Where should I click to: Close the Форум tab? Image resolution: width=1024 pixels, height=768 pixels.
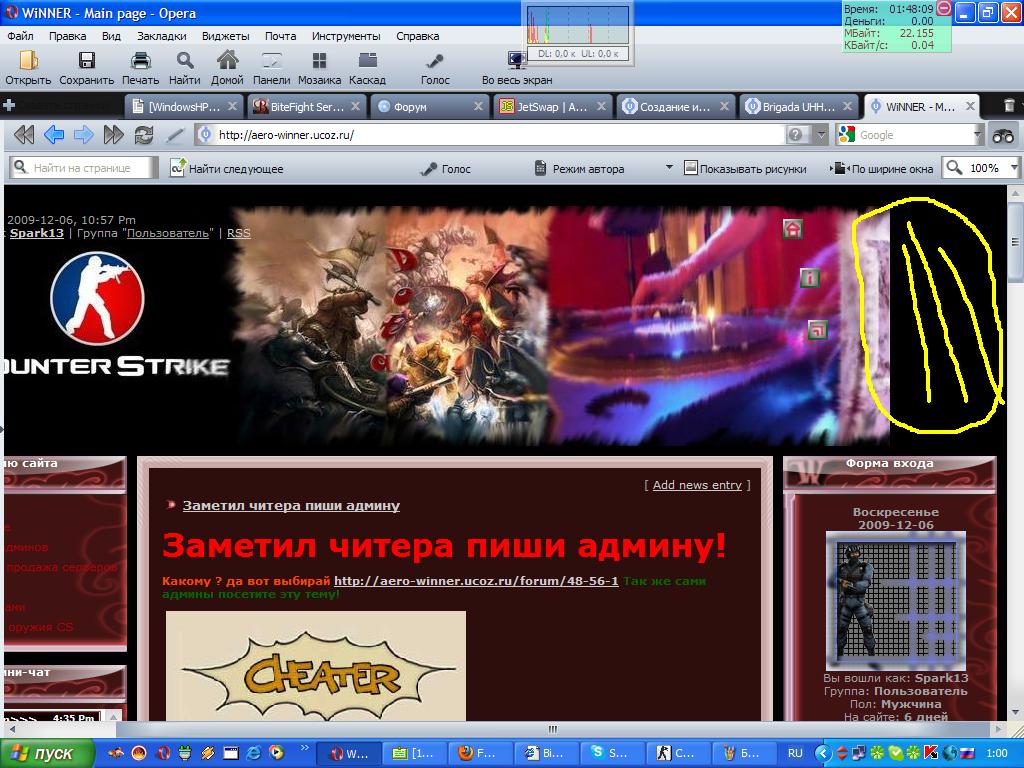coord(478,106)
